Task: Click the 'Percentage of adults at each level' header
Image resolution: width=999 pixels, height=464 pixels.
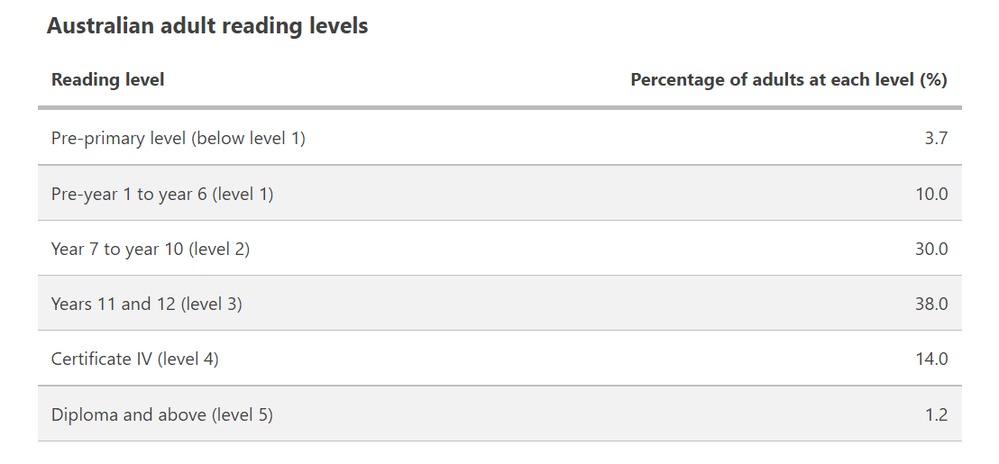Action: (x=772, y=80)
